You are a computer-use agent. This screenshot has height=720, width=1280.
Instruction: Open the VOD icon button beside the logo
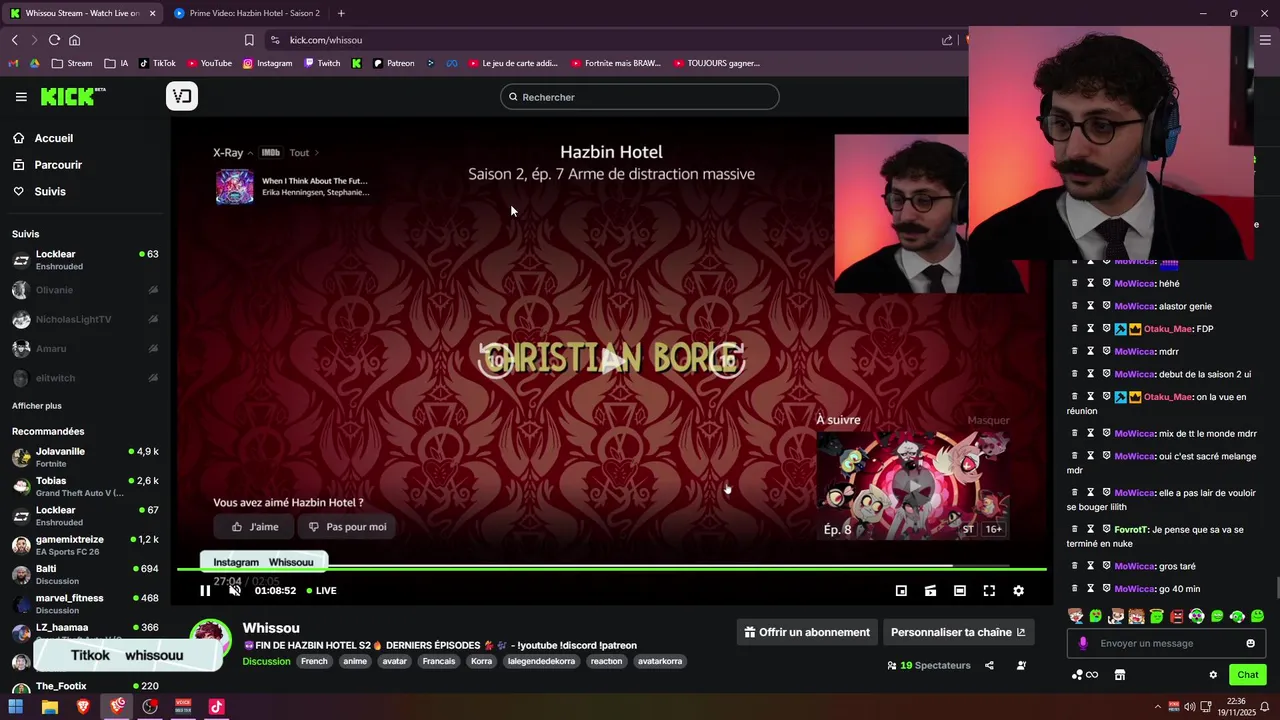[182, 96]
